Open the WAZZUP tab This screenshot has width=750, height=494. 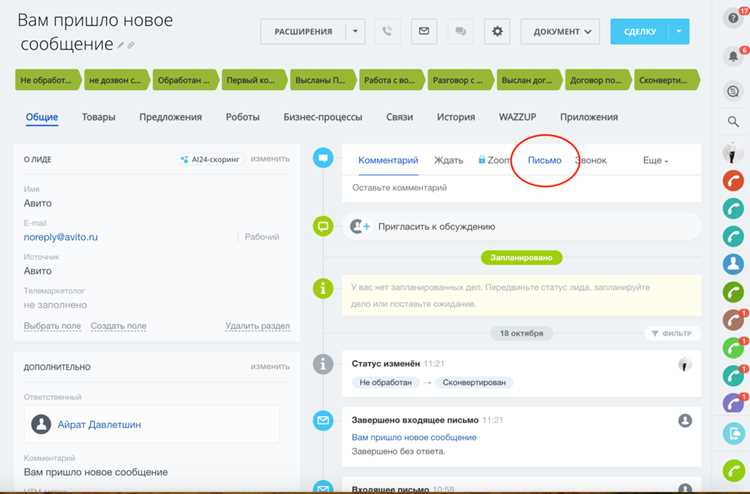tap(518, 117)
